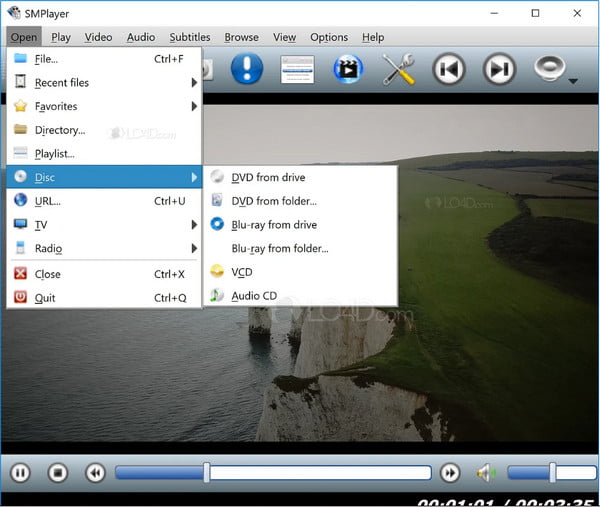Click the speaker audio toolbar icon
Image resolution: width=600 pixels, height=507 pixels.
549,68
